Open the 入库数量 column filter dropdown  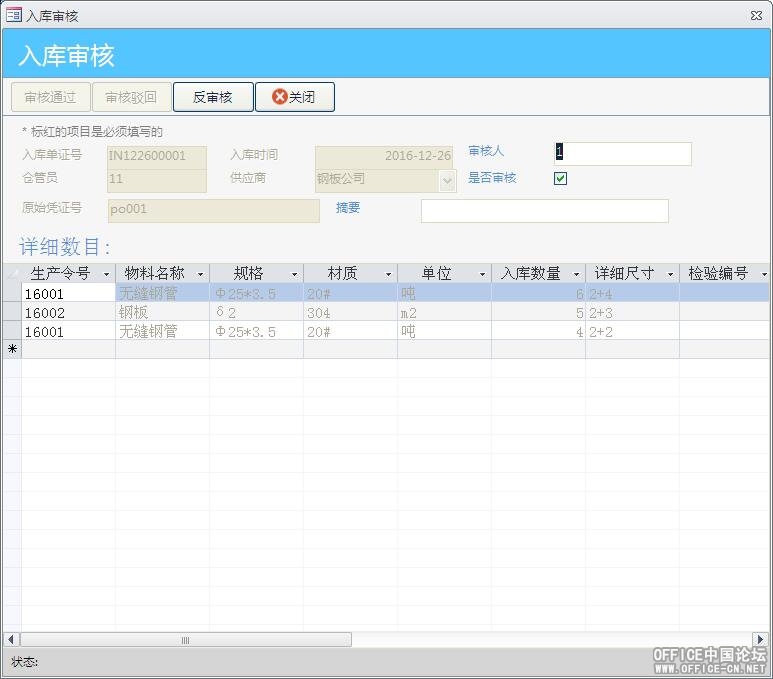coord(576,274)
